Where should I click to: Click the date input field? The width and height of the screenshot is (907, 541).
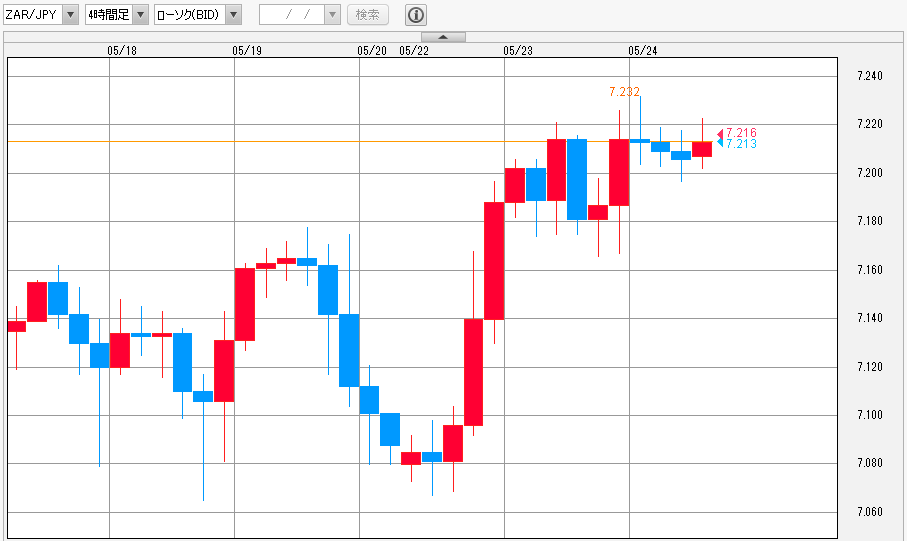click(x=292, y=14)
